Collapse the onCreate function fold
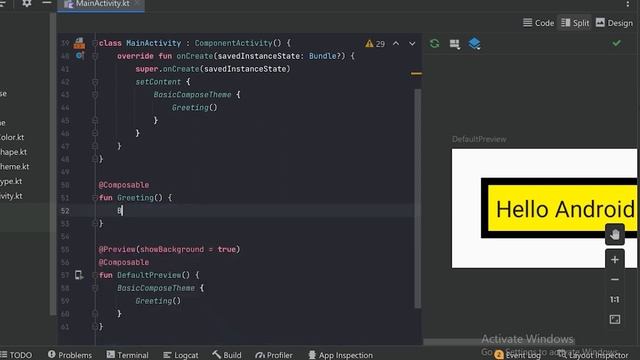 coord(95,56)
